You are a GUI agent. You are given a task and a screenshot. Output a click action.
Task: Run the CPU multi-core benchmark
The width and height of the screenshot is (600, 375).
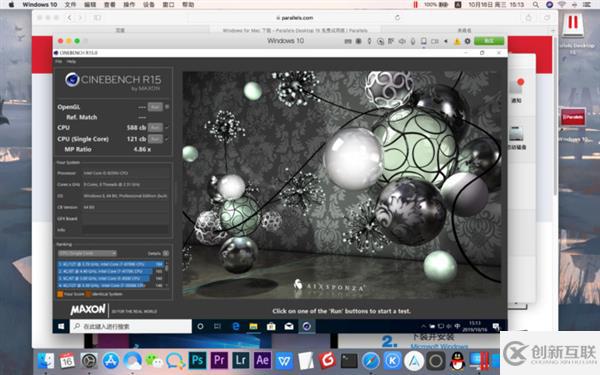[x=155, y=127]
